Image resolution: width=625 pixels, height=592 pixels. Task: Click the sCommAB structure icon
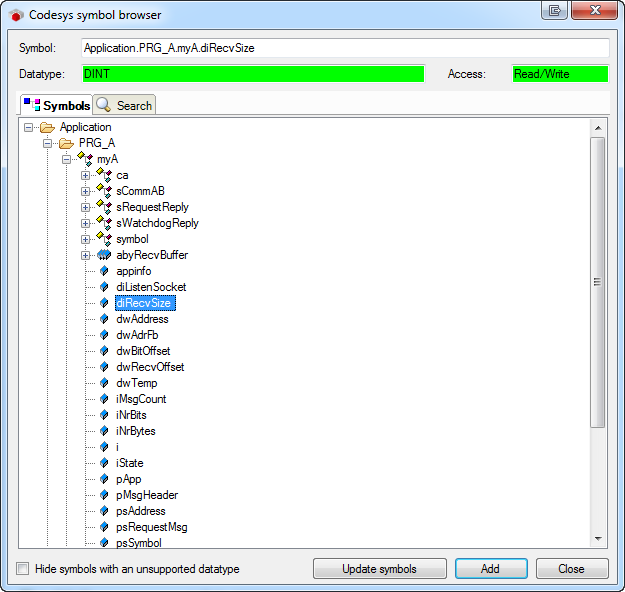point(104,191)
